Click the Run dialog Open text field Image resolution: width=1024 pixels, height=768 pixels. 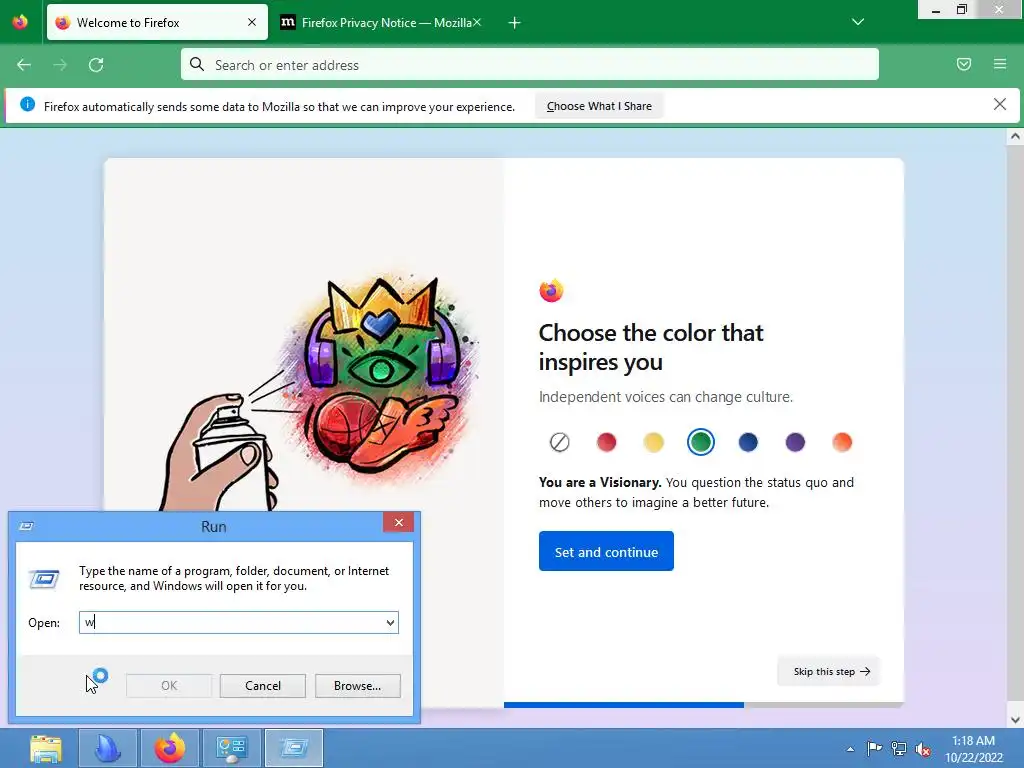(231, 622)
